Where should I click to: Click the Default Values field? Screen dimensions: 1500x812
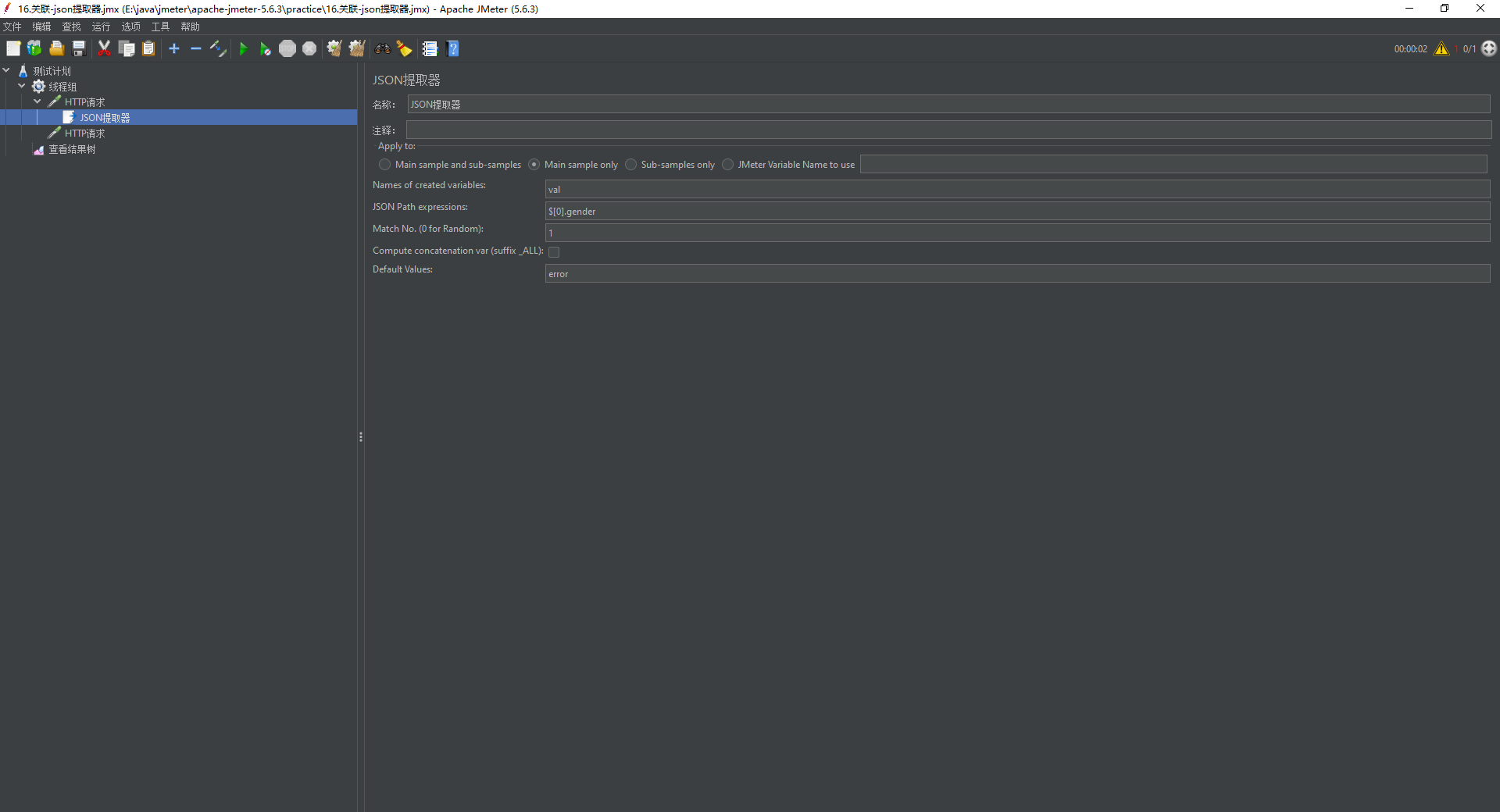[x=1017, y=273]
